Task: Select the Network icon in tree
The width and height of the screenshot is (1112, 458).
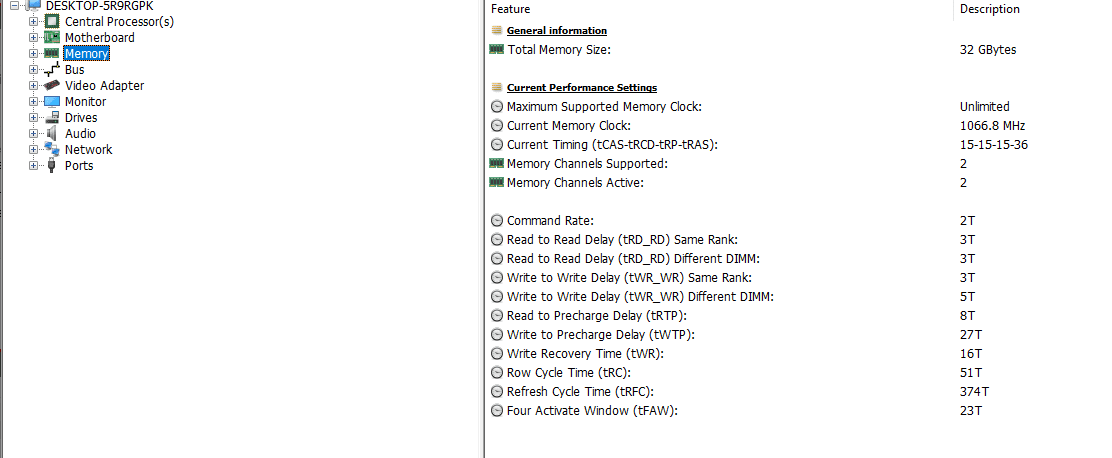Action: 52,150
